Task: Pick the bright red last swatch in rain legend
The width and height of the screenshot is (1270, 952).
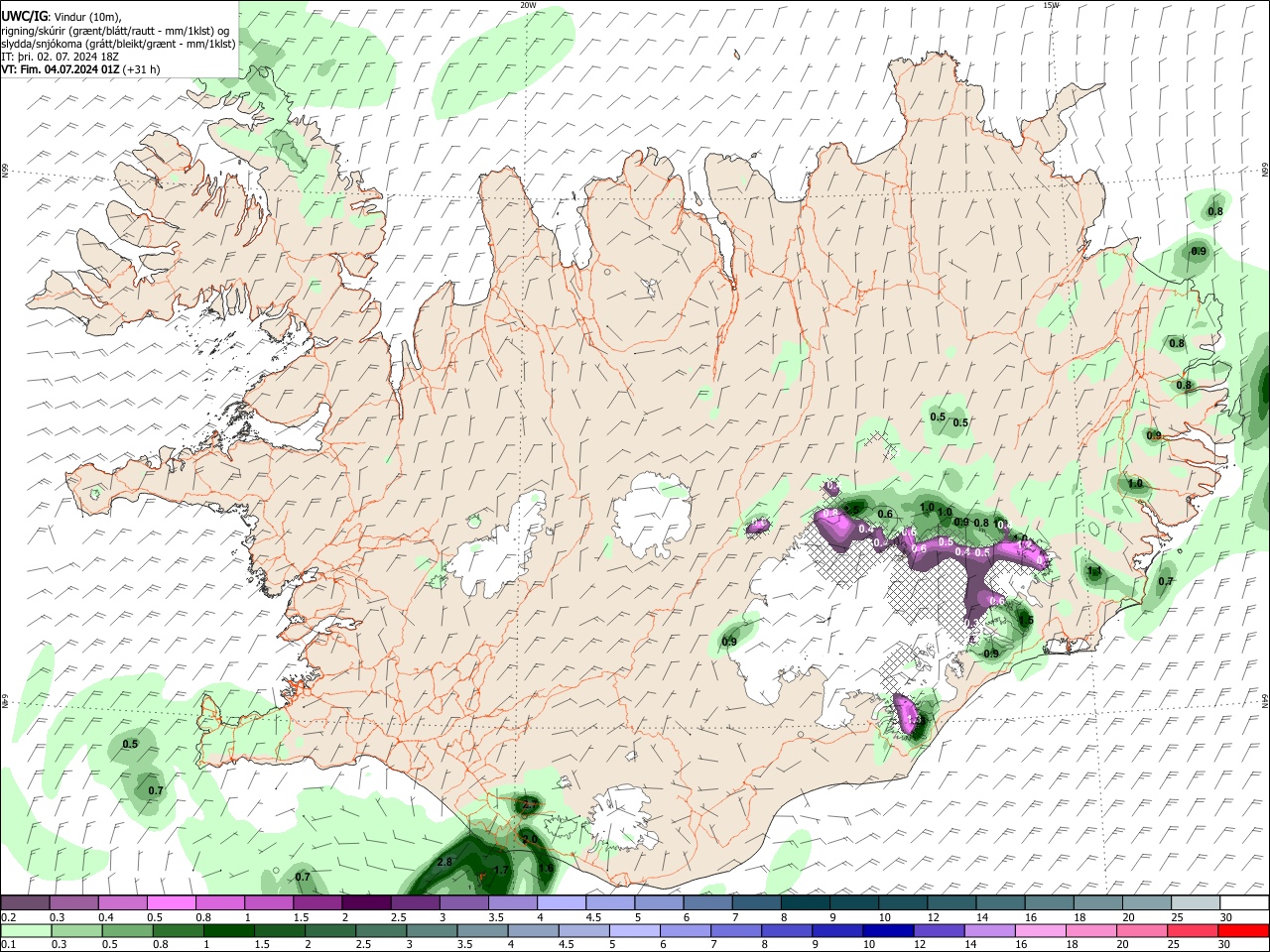Action: pyautogui.click(x=1242, y=930)
